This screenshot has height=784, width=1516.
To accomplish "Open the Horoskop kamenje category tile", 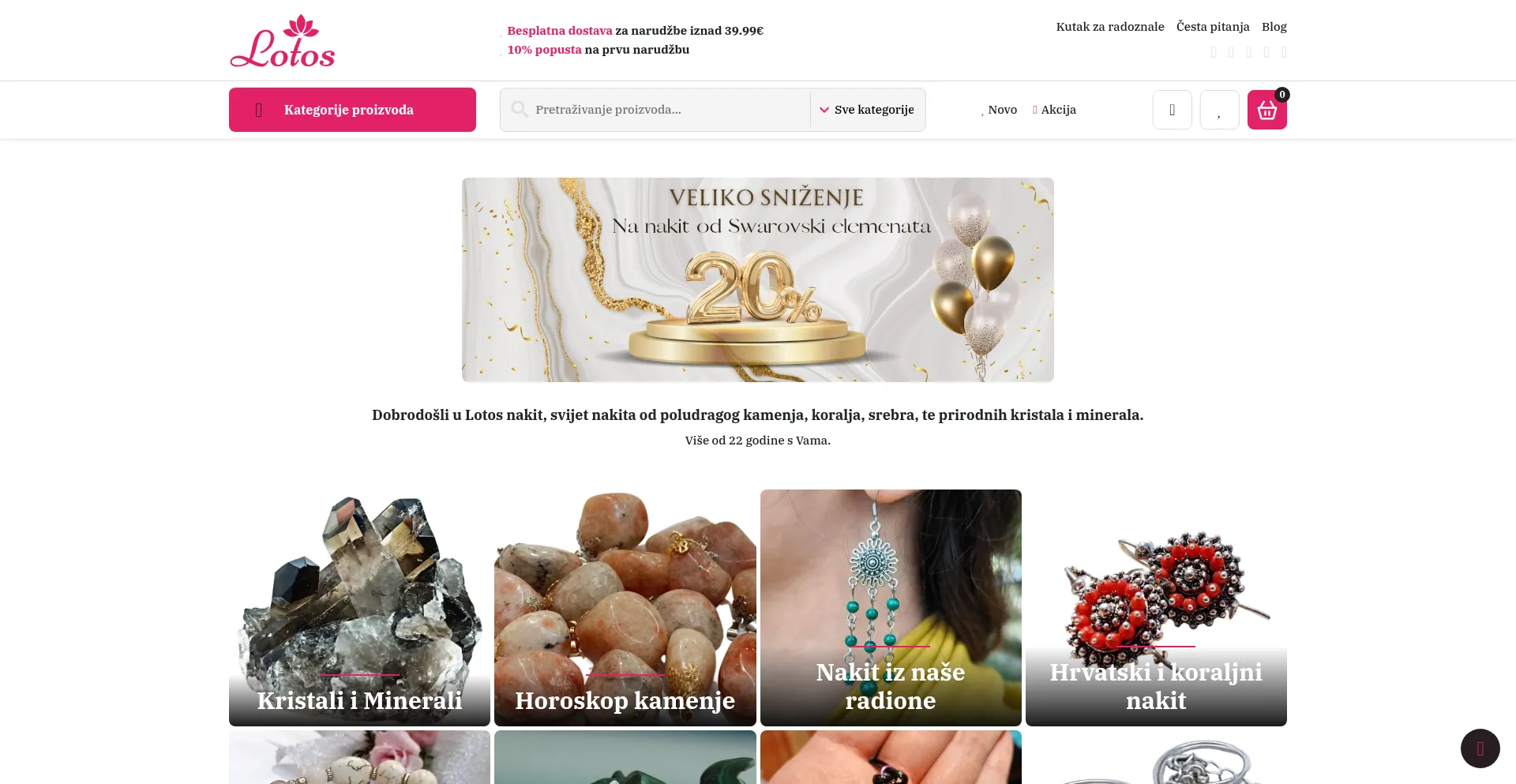I will coord(625,608).
